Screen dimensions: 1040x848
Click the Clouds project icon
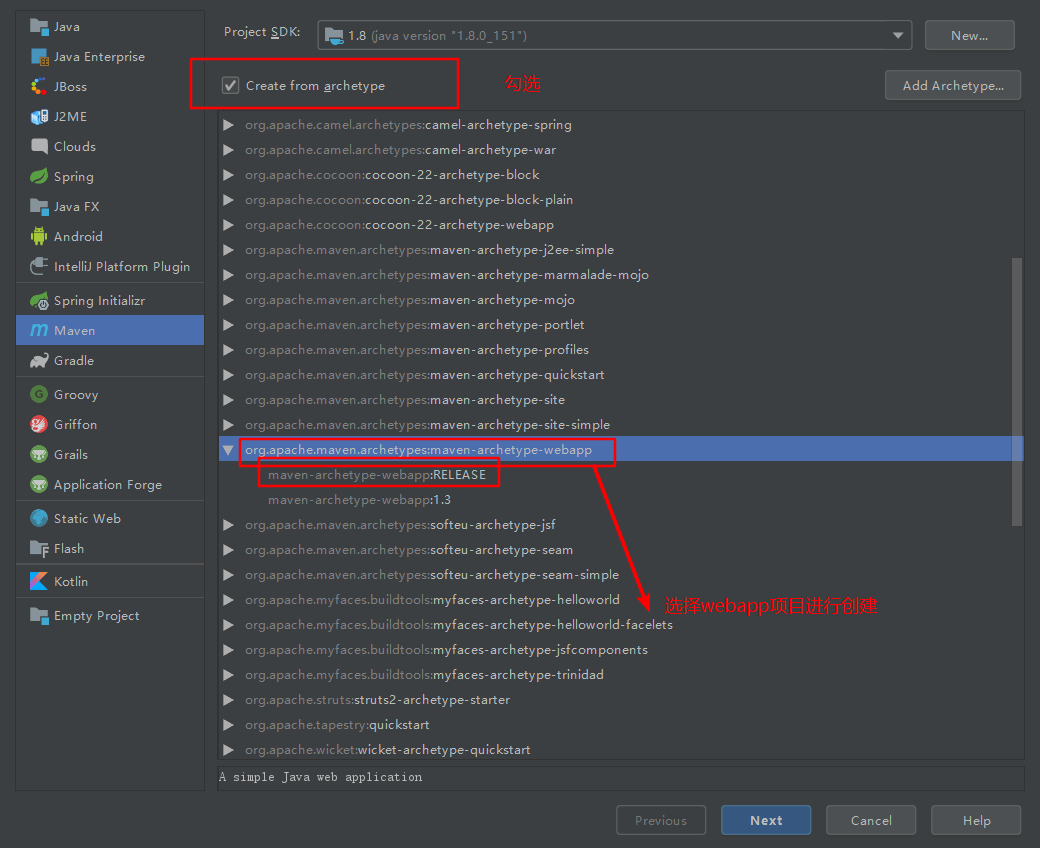[x=39, y=147]
